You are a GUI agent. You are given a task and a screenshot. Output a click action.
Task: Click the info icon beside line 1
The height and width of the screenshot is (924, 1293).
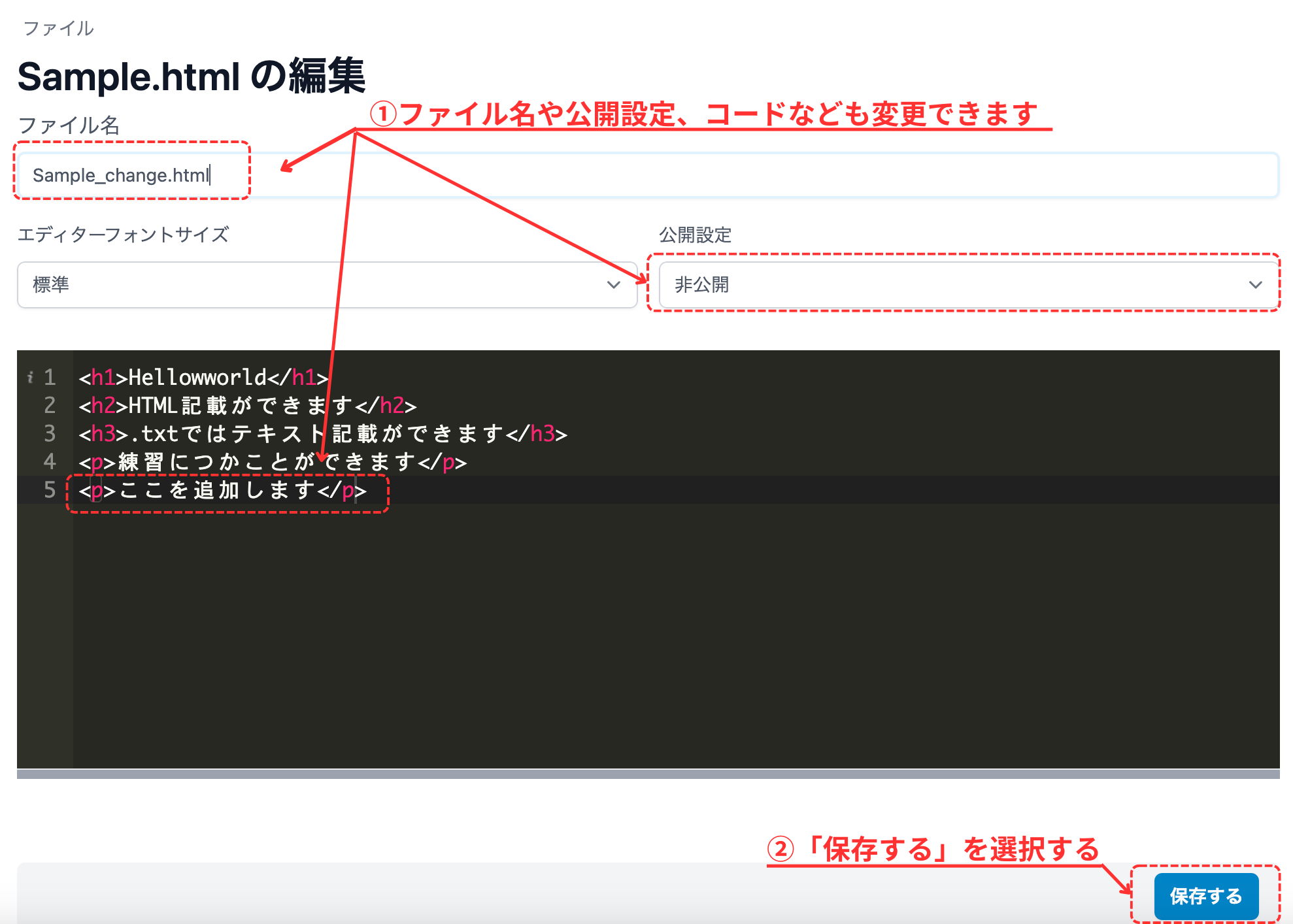pos(30,377)
